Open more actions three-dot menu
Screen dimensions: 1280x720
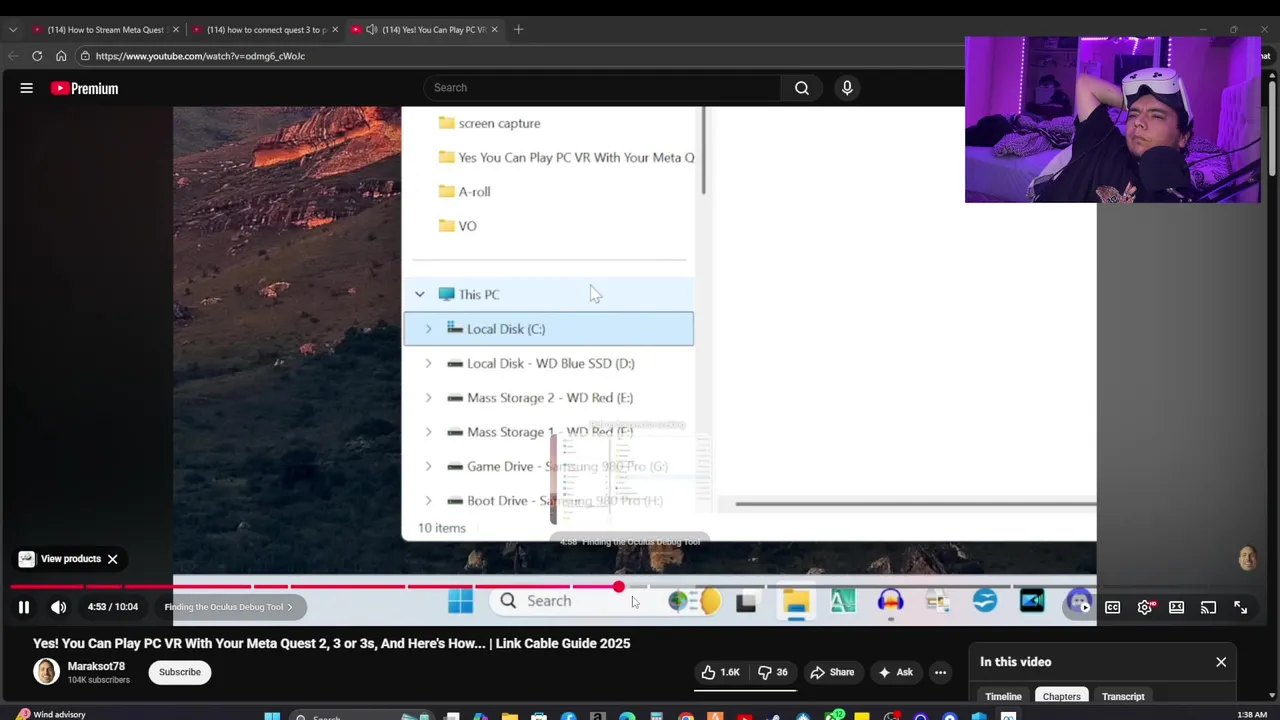(x=940, y=672)
